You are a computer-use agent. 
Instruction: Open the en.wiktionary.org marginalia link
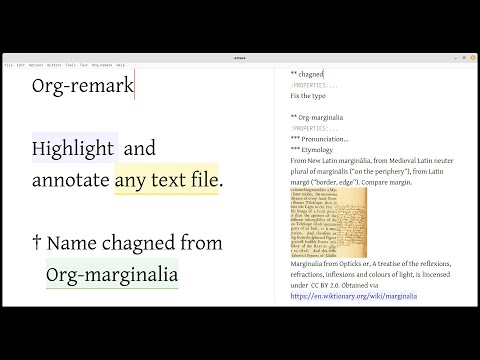pos(354,296)
